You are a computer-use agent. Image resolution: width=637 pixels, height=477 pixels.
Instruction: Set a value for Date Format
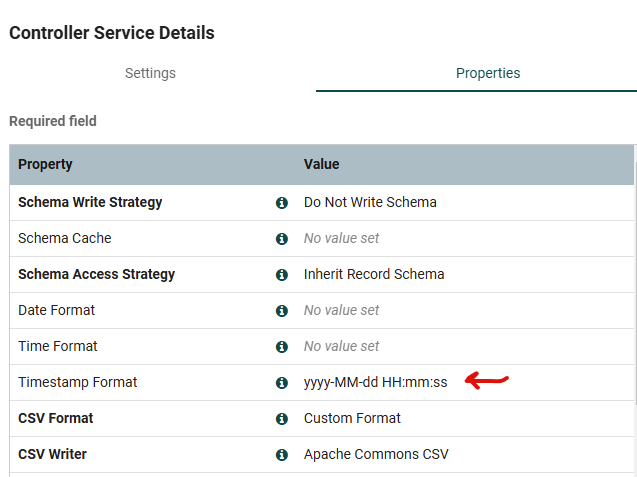[342, 311]
